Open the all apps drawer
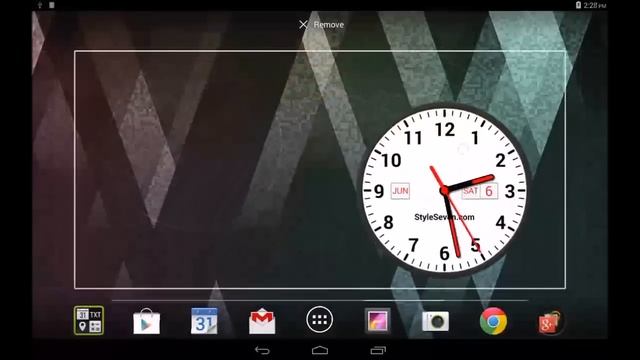This screenshot has width=640, height=360. (320, 320)
